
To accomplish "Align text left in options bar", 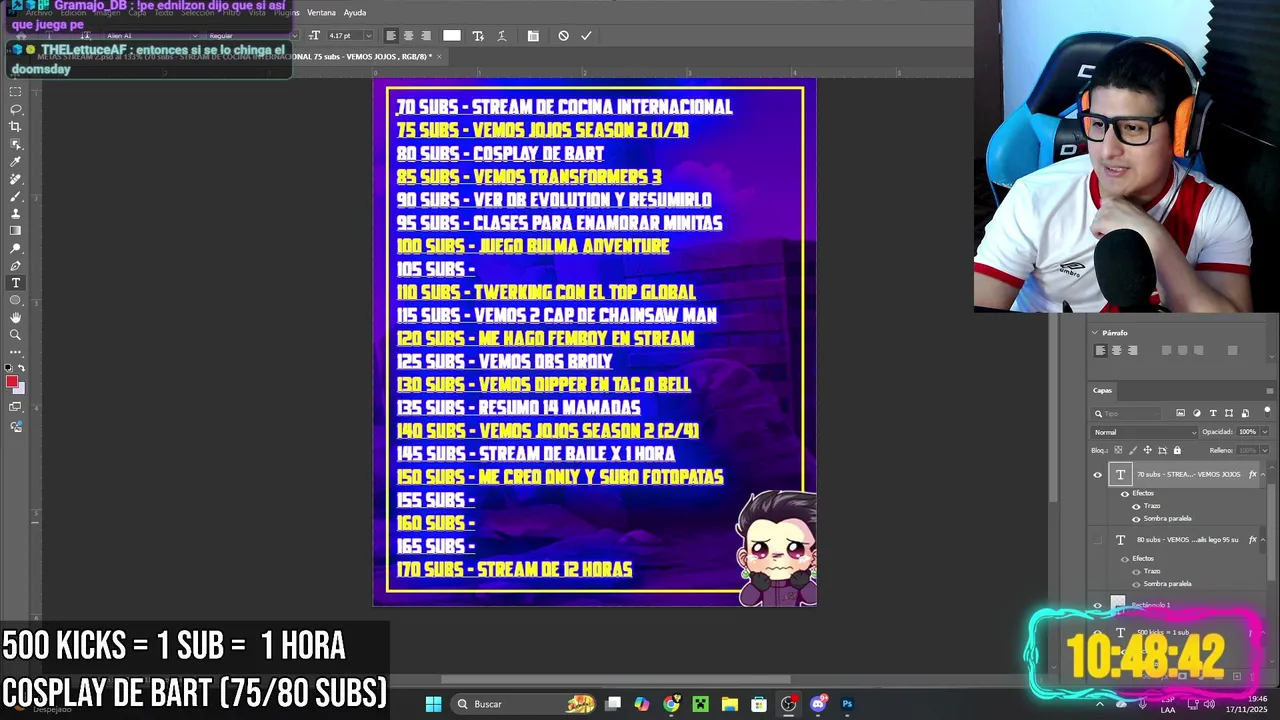I will [391, 36].
